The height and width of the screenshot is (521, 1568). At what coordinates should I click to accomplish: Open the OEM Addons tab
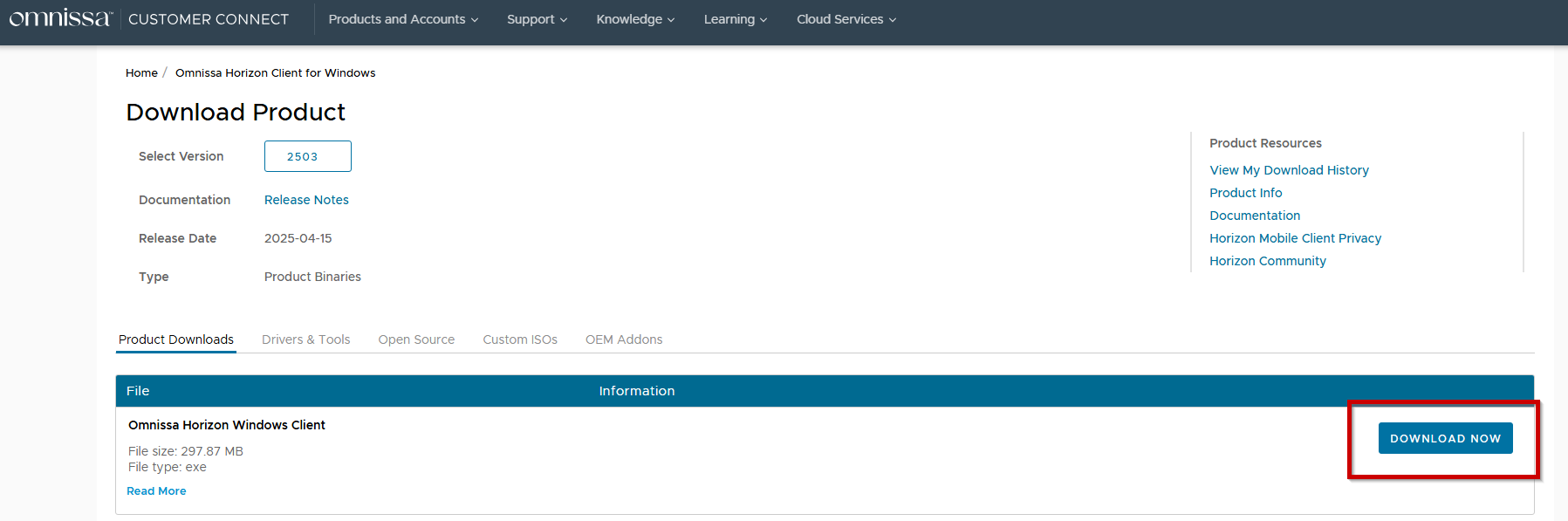click(x=624, y=339)
